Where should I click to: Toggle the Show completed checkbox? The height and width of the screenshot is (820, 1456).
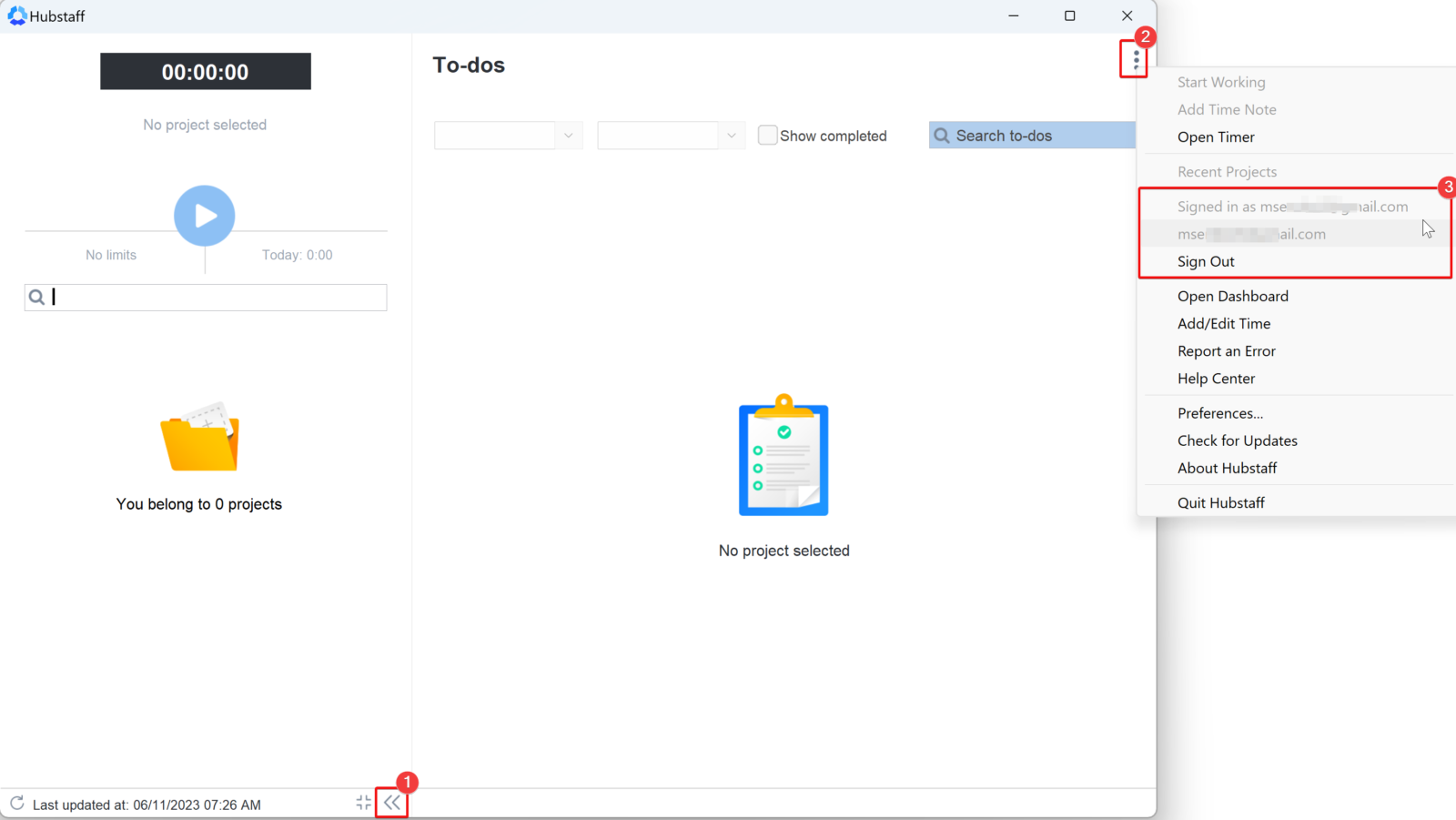click(x=768, y=135)
